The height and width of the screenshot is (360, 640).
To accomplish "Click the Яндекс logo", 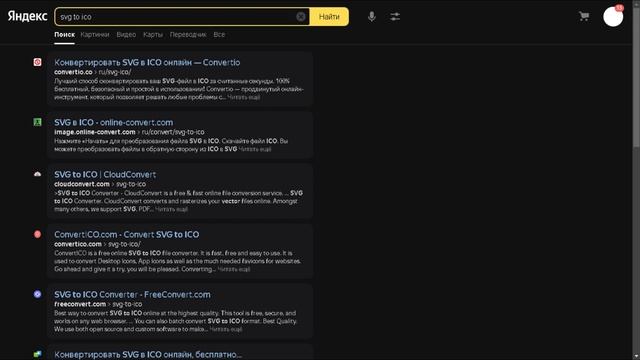I will point(27,16).
